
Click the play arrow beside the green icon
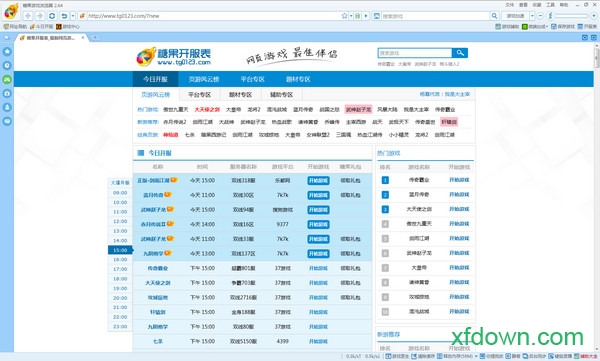366,16
